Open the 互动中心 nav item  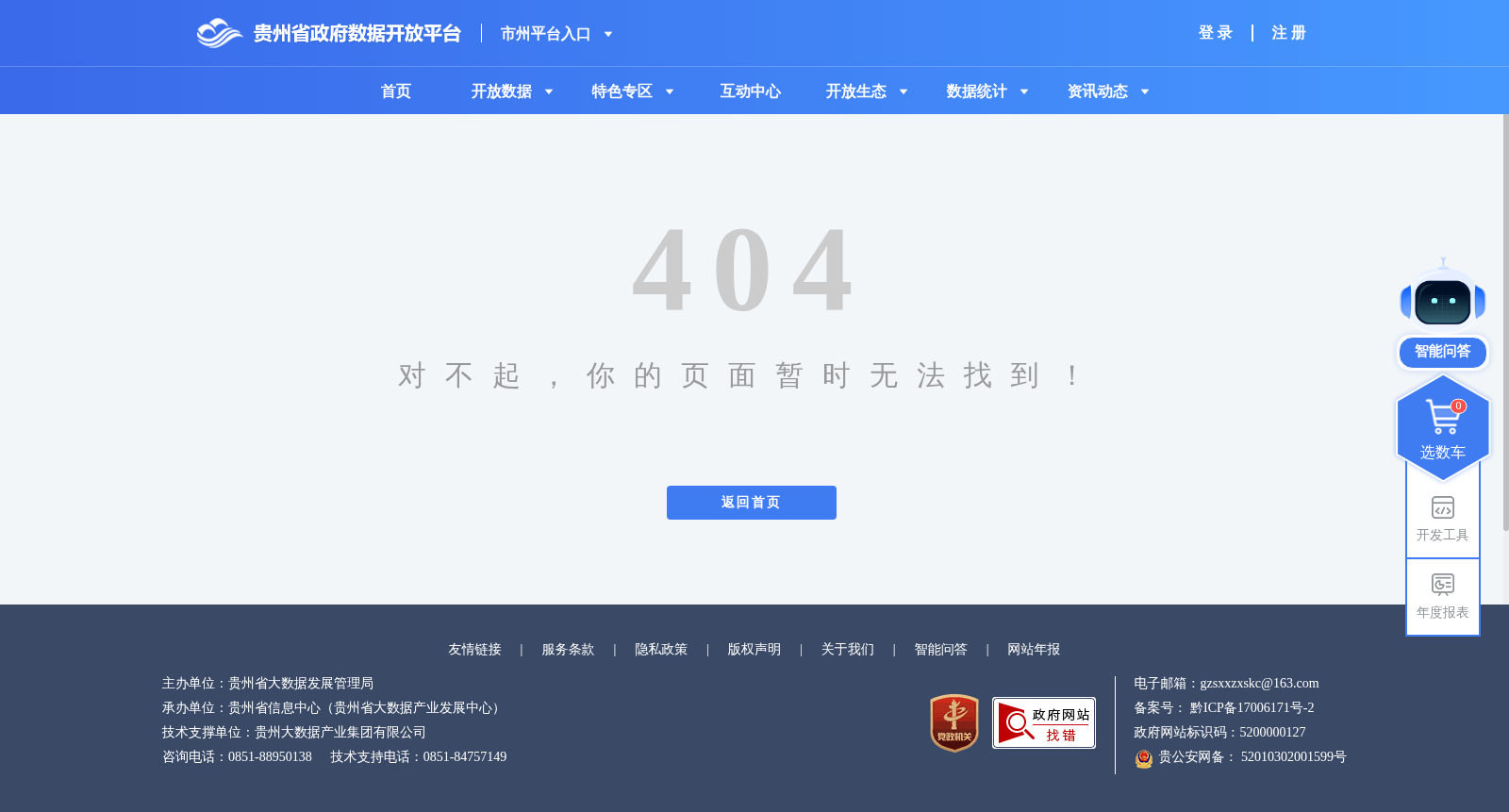751,91
